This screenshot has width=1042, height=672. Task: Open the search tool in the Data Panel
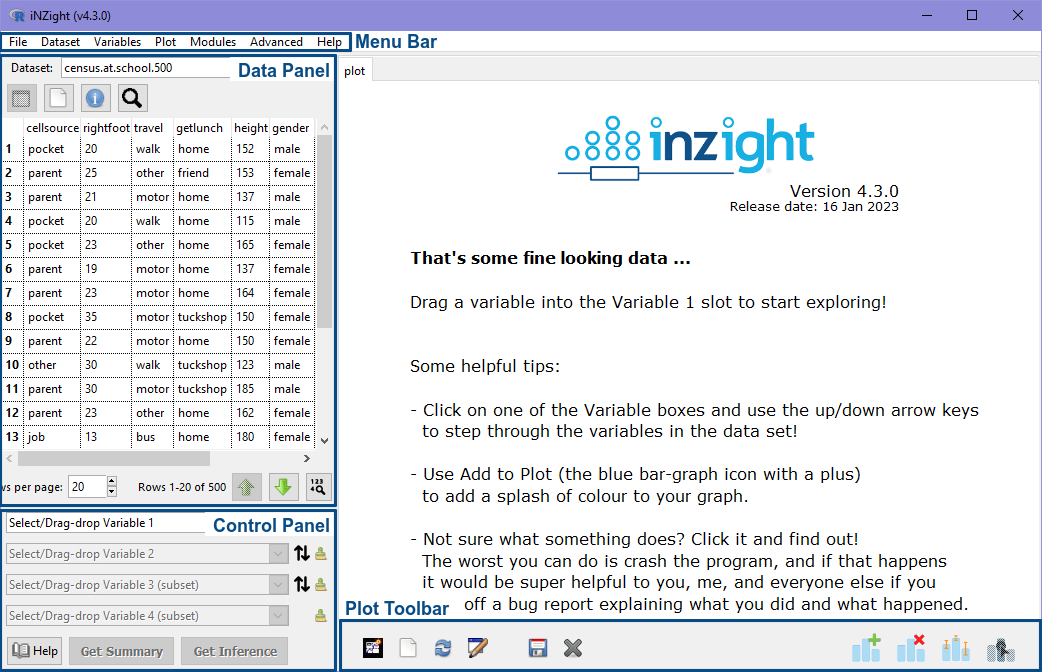(131, 98)
